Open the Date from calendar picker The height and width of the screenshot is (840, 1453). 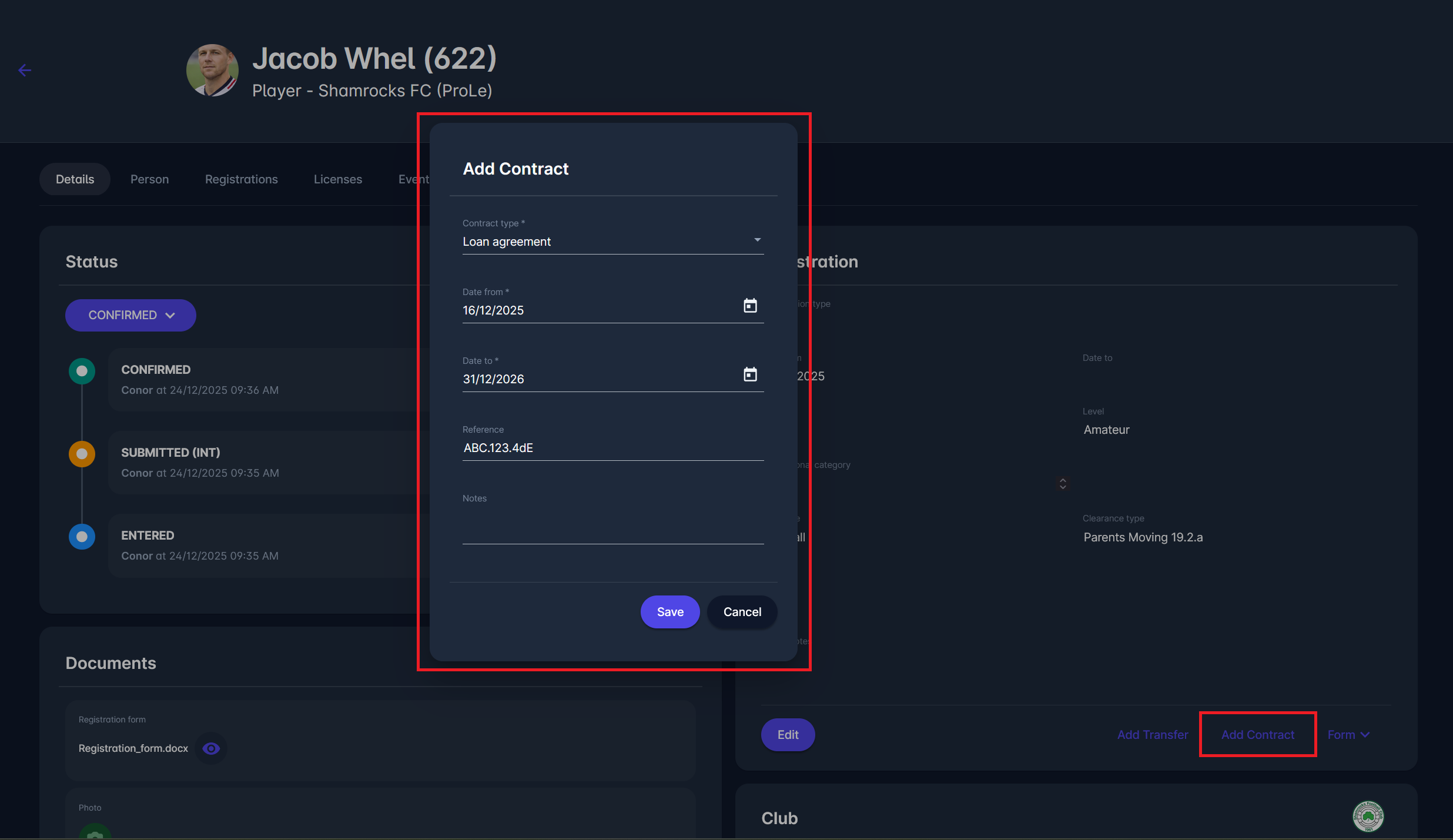coord(750,306)
